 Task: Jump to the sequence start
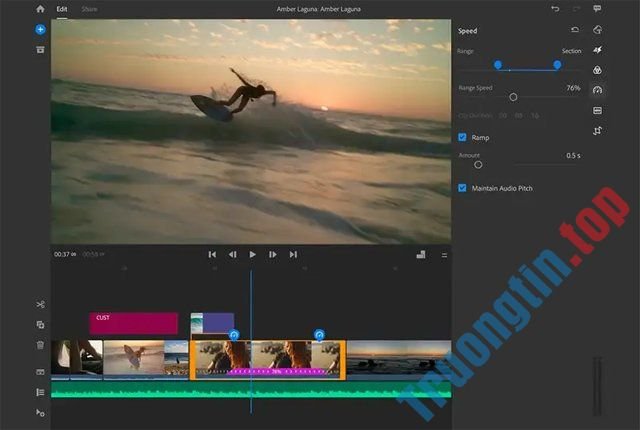[x=212, y=255]
